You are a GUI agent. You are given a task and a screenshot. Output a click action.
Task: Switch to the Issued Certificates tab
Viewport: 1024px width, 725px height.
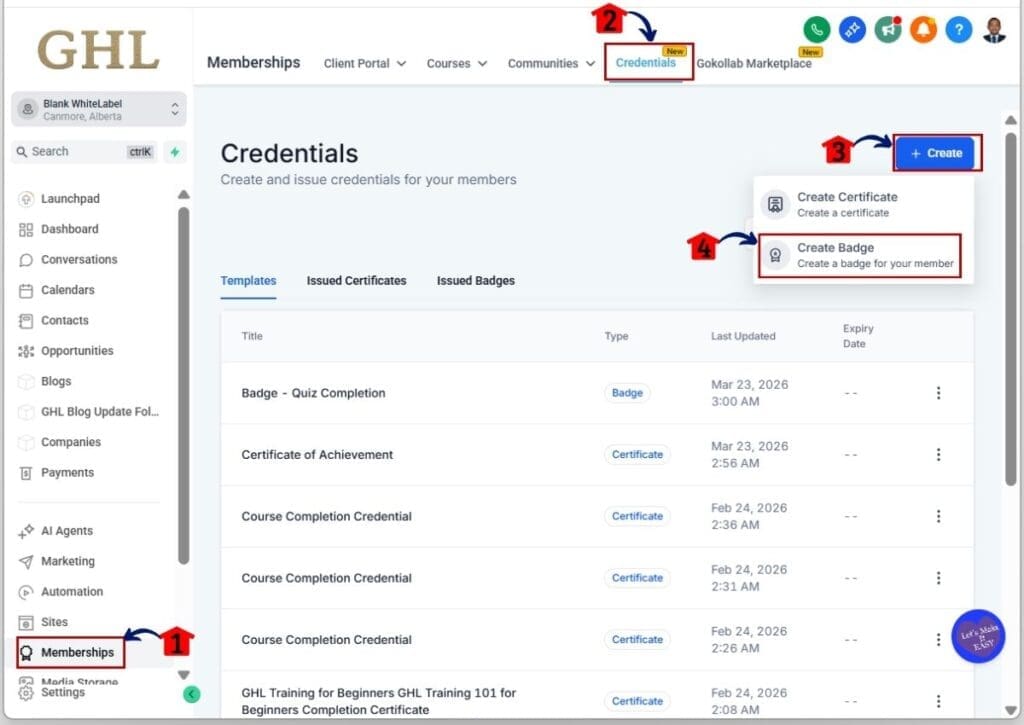tap(356, 281)
